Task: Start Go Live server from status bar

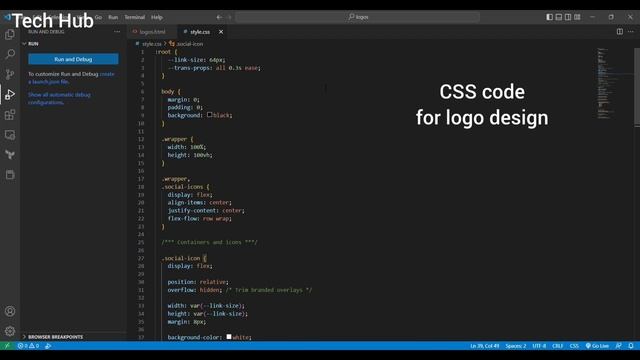Action: click(597, 346)
